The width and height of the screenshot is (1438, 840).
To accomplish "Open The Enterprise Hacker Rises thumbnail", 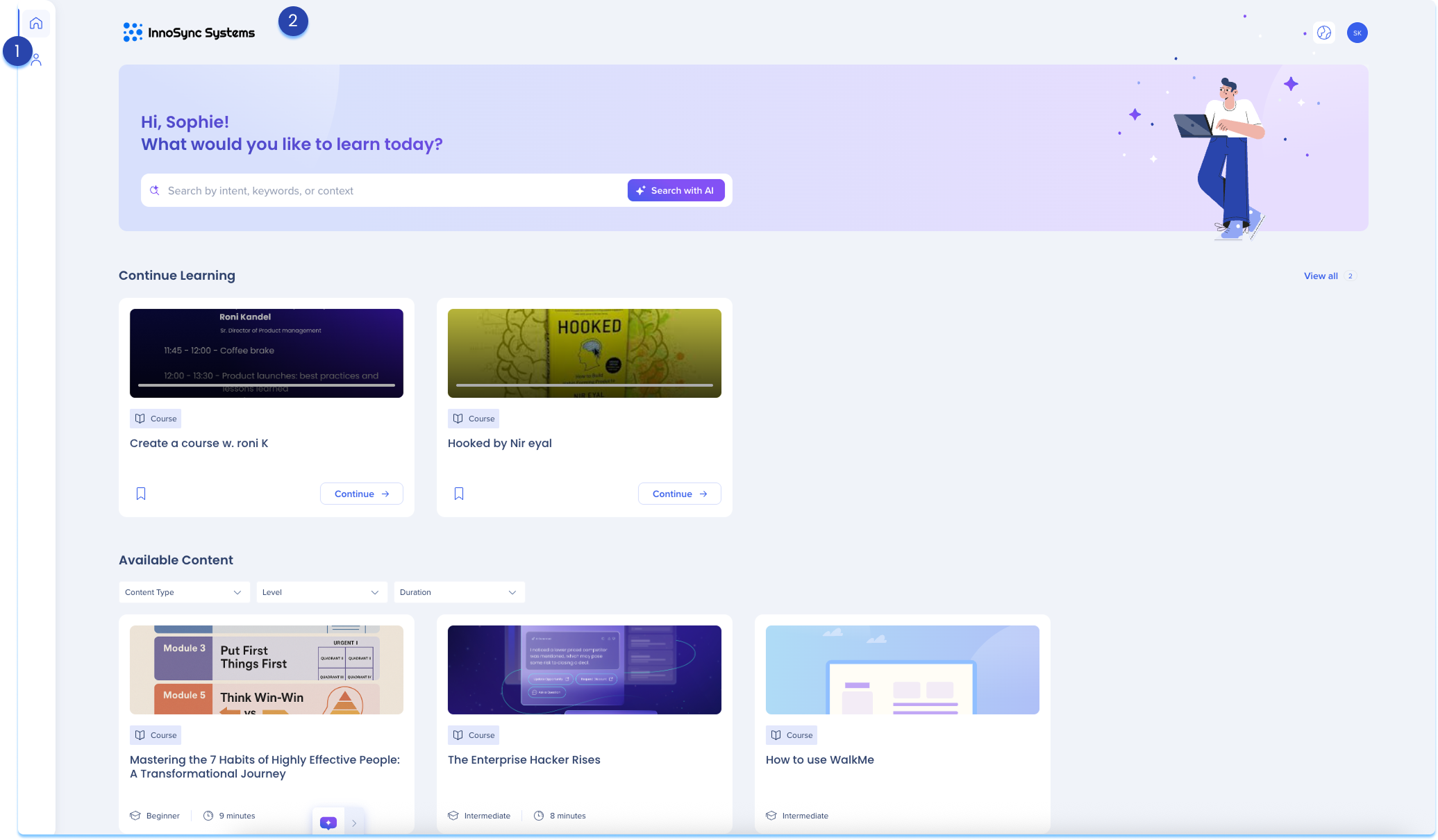I will [x=584, y=669].
